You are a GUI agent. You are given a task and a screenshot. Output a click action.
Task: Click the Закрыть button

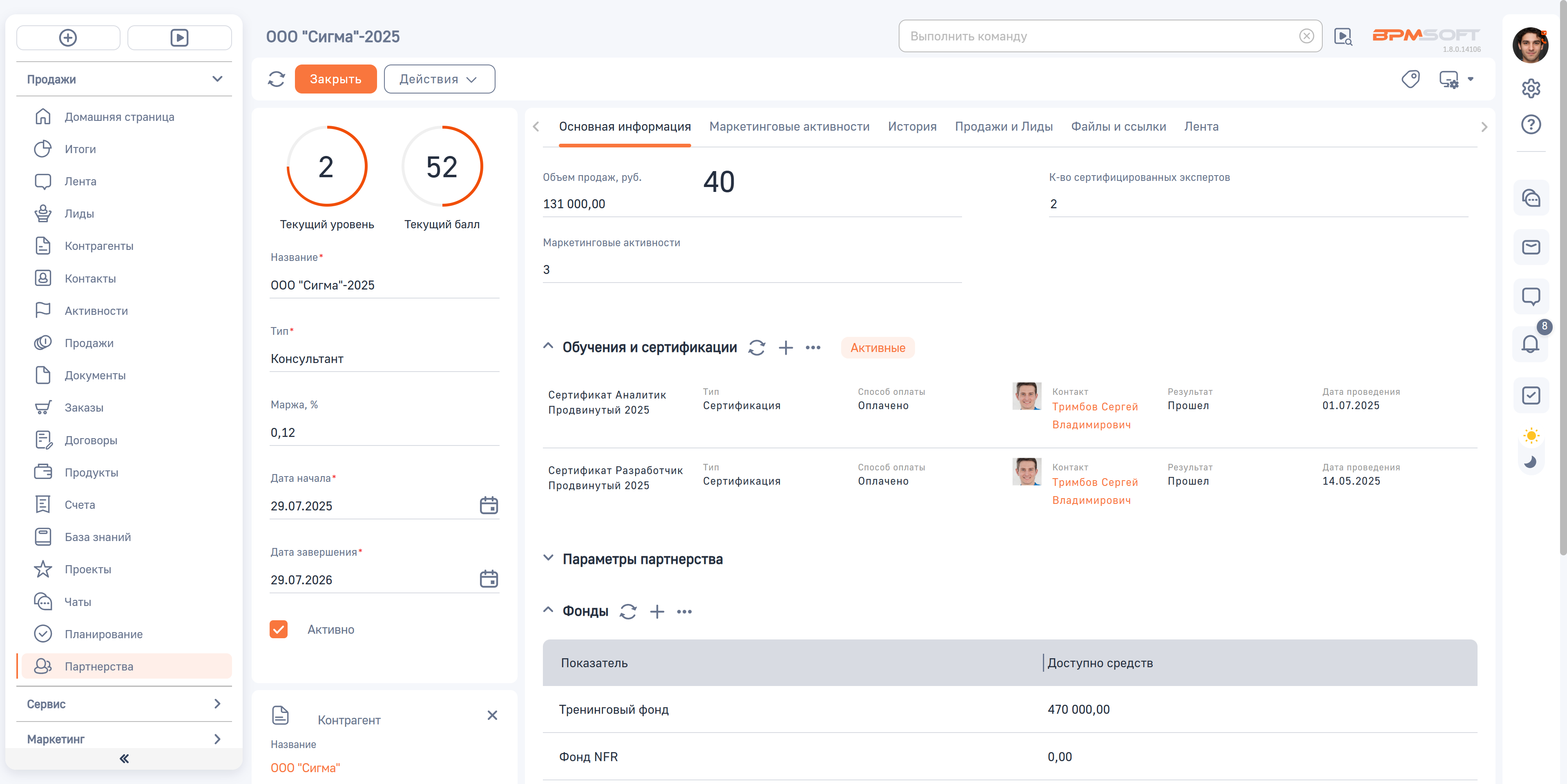tap(336, 79)
